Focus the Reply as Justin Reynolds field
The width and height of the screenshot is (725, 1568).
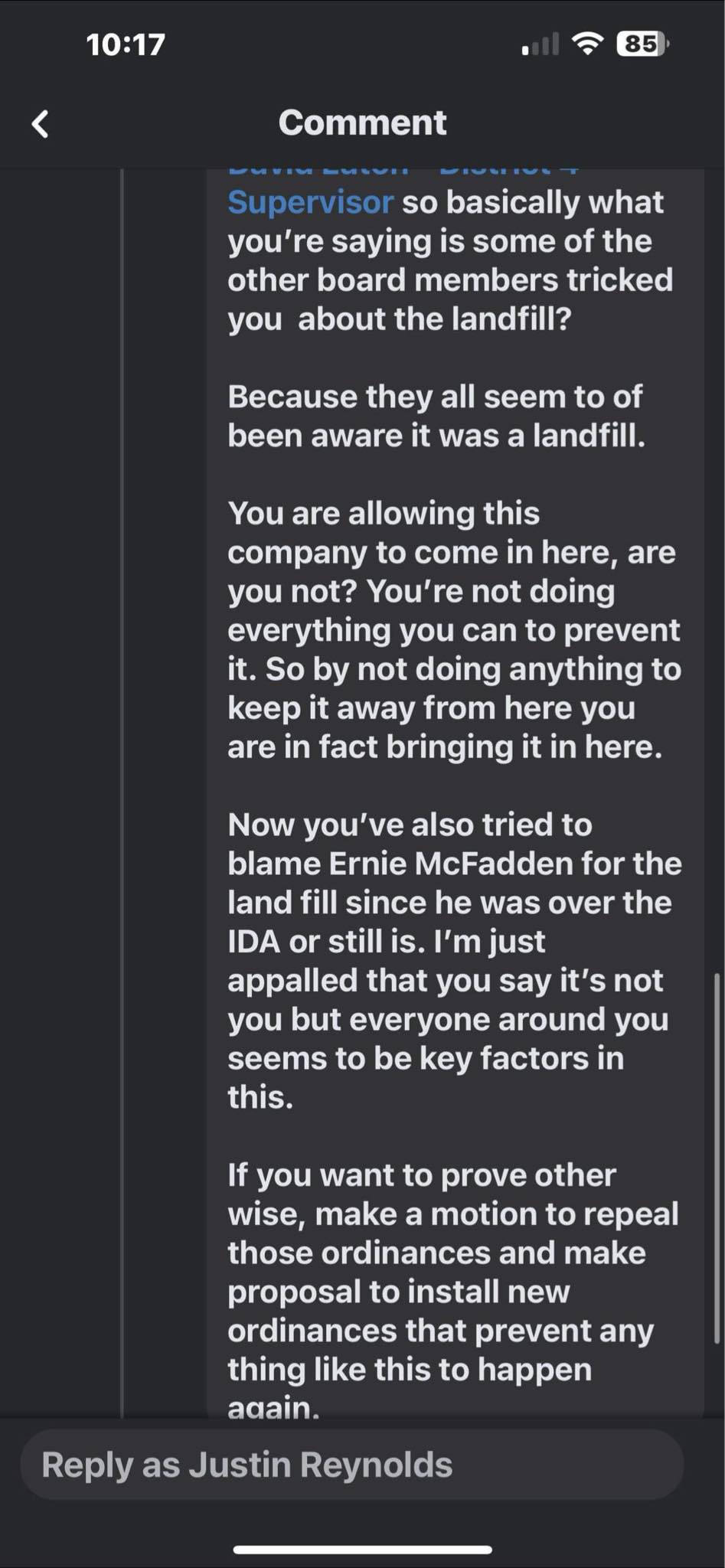[x=352, y=1465]
